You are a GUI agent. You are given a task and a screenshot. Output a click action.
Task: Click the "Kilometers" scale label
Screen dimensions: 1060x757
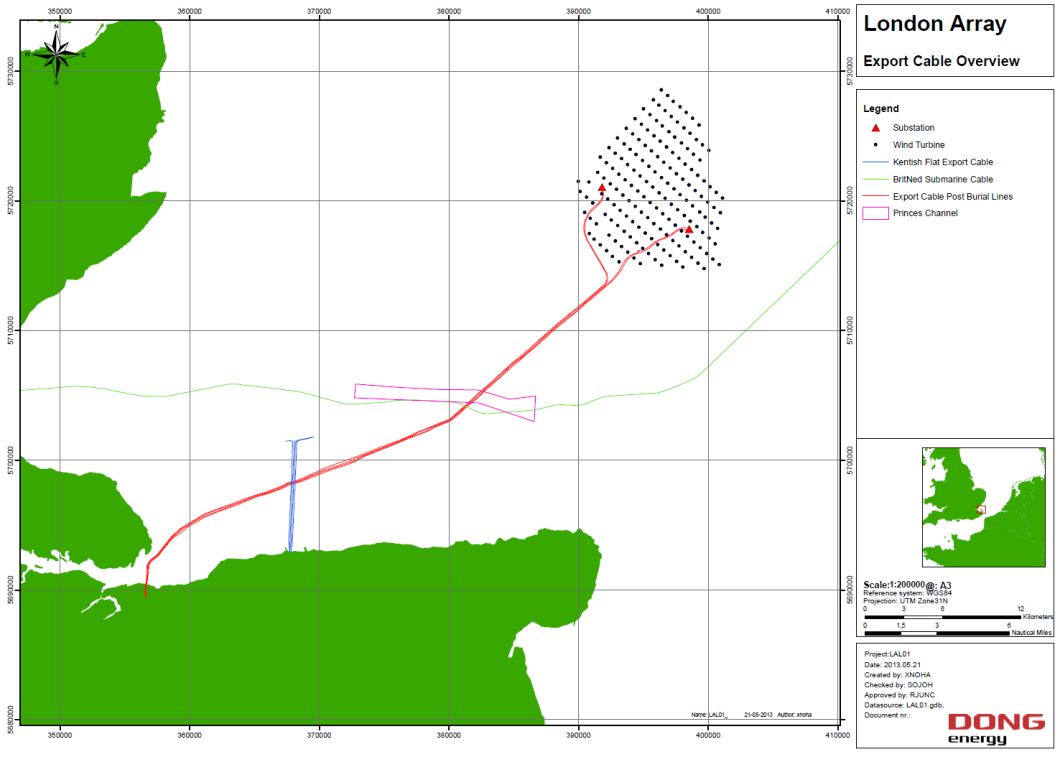pyautogui.click(x=1038, y=617)
